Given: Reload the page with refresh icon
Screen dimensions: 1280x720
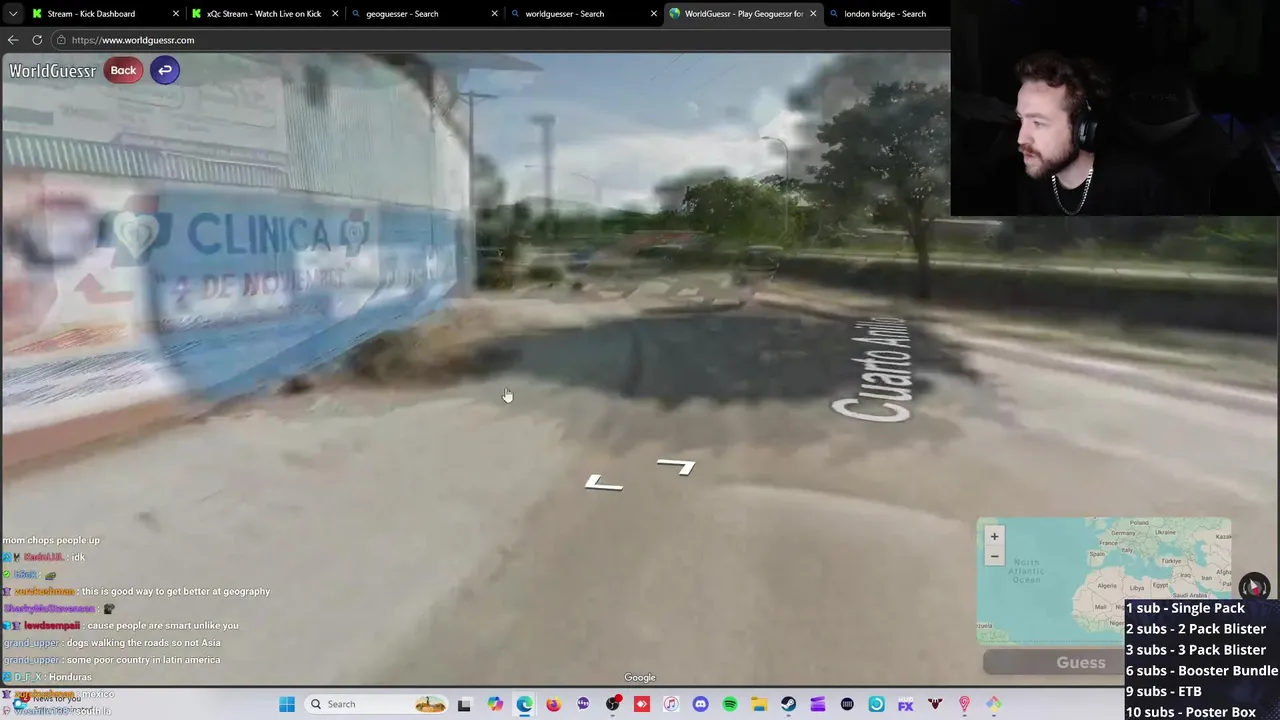Looking at the screenshot, I should pyautogui.click(x=37, y=40).
